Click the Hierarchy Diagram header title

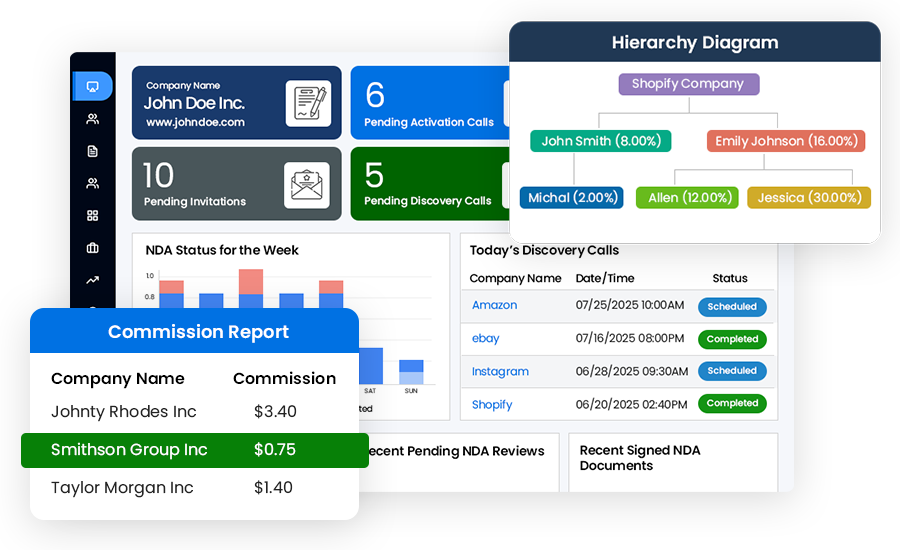click(695, 42)
